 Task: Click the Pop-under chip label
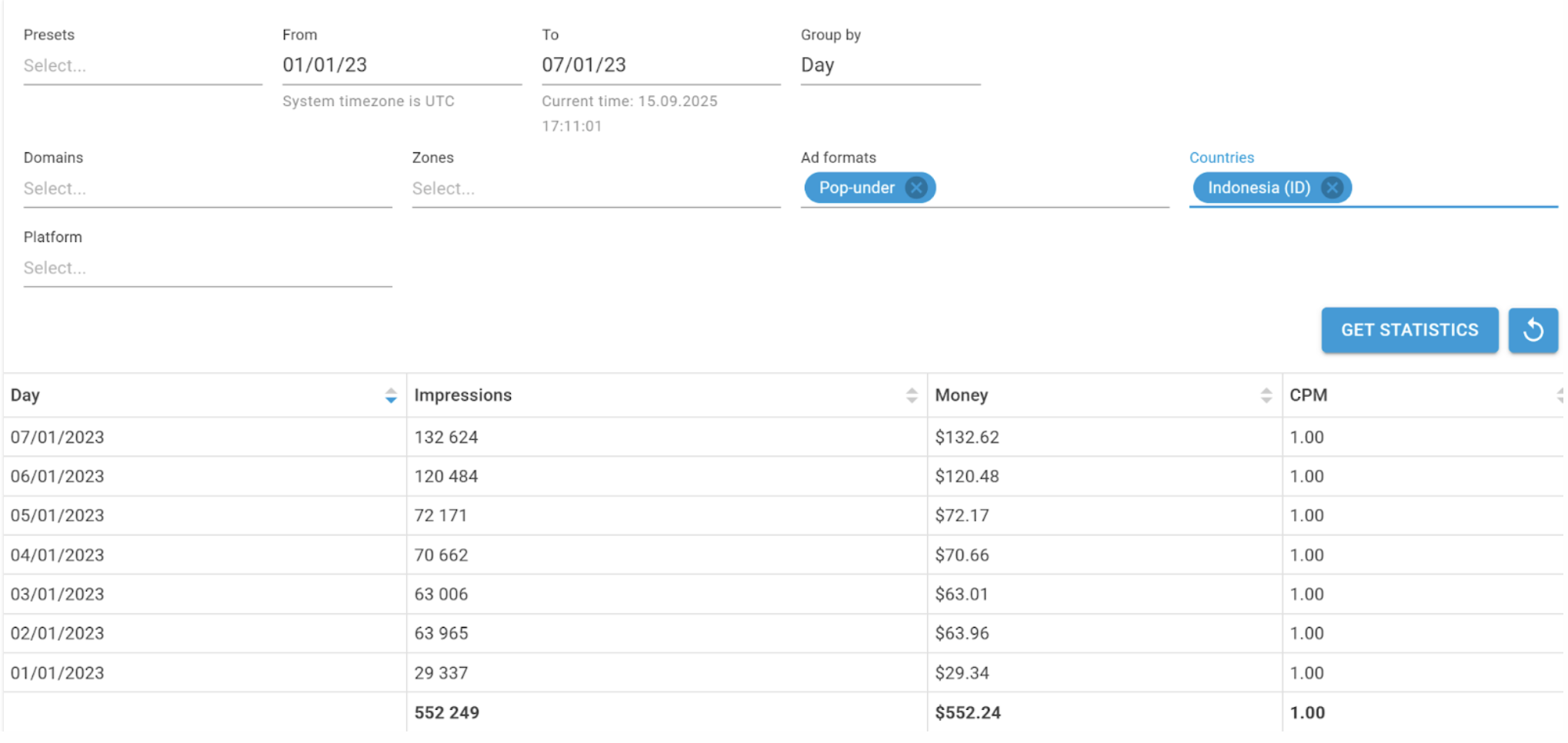pos(857,188)
